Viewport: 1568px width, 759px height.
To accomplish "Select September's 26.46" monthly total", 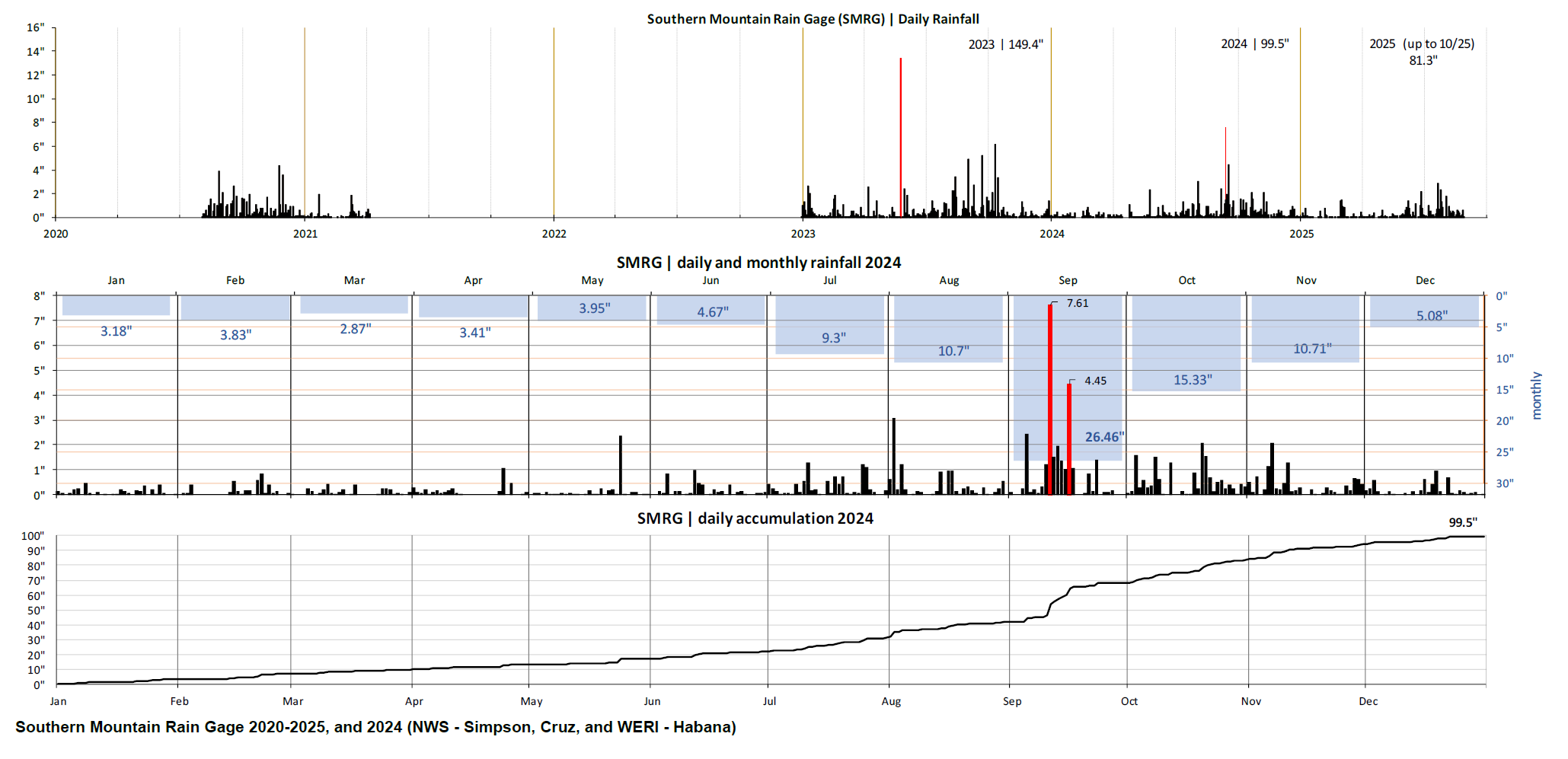I will (1103, 437).
